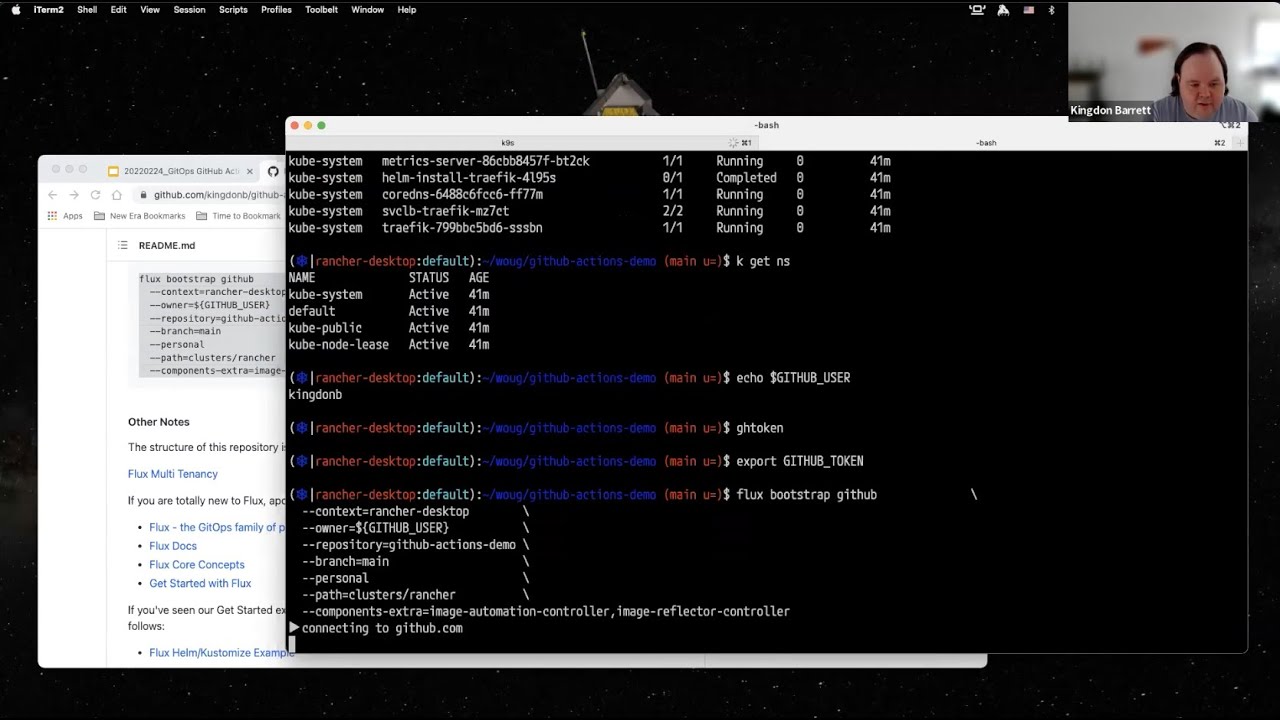This screenshot has width=1280, height=720.
Task: Close the 20220224_GitOps browser tab
Action: coord(249,171)
